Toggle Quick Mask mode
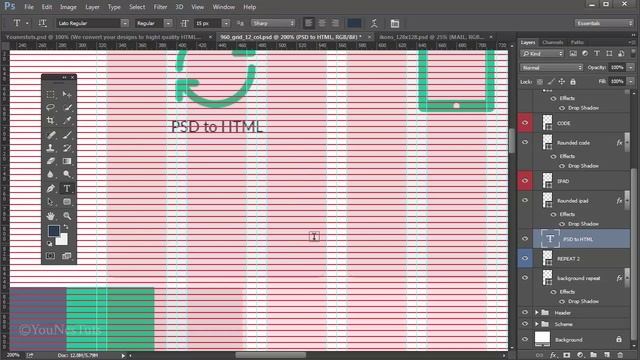The image size is (640, 360). coord(51,256)
